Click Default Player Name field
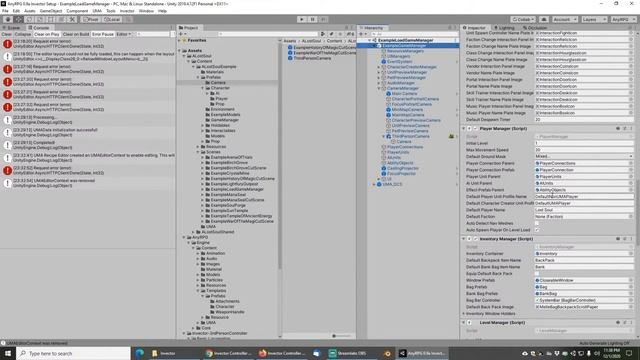 coord(584,210)
